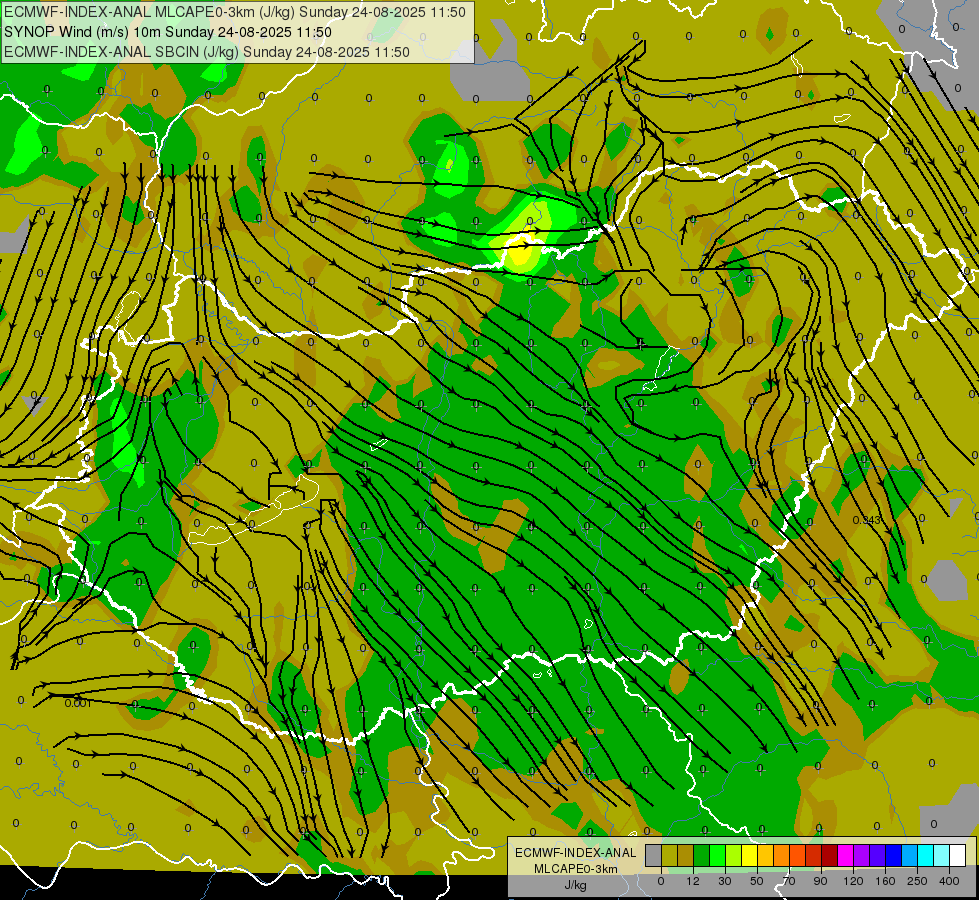Viewport: 979px width, 900px height.
Task: Click the gray swatch in the MLCAPE legend
Action: point(654,855)
